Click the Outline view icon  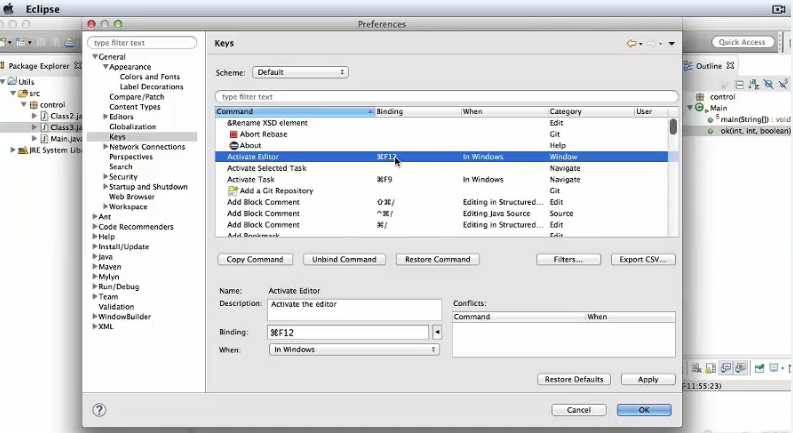pyautogui.click(x=688, y=66)
